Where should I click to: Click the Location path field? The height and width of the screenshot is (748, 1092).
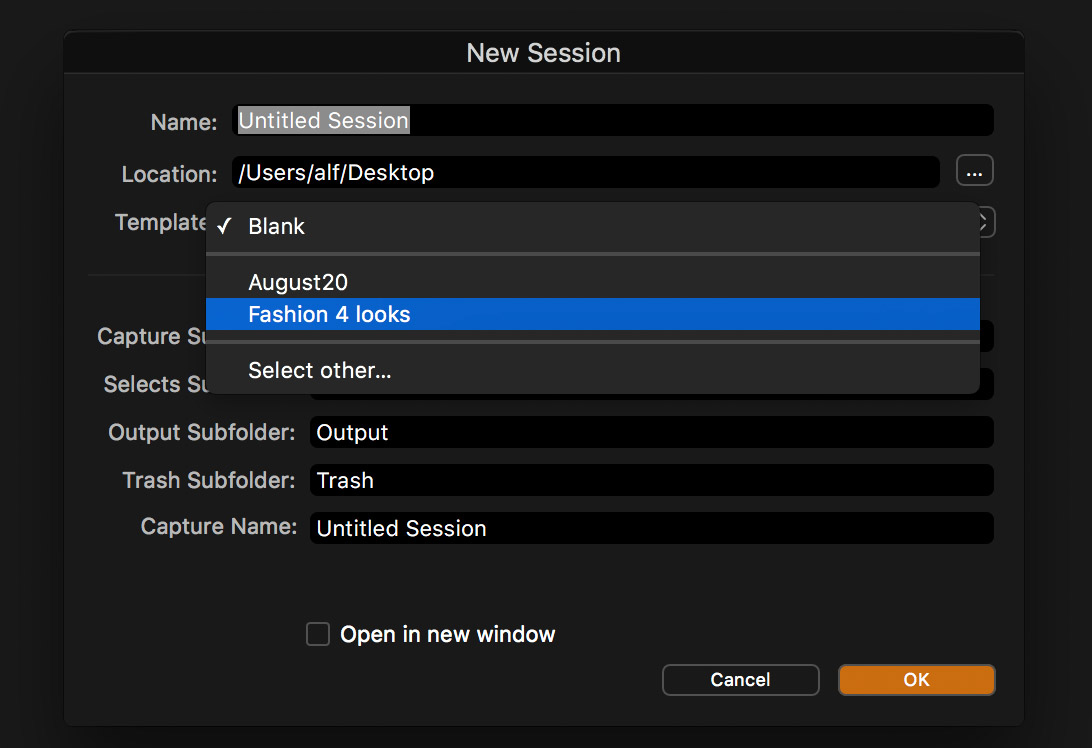pyautogui.click(x=586, y=172)
